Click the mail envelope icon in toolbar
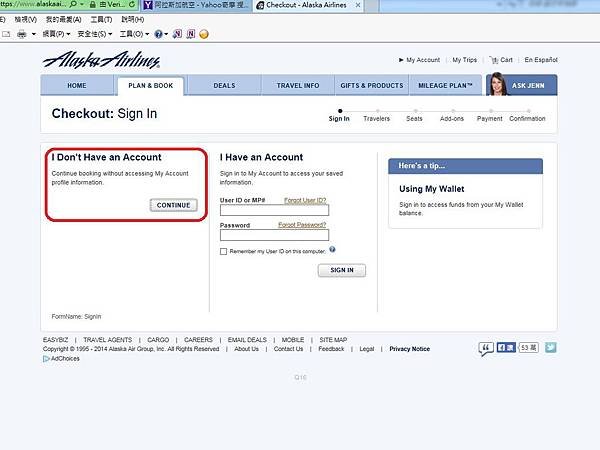Viewport: 600px width, 450px height. click(x=6, y=34)
